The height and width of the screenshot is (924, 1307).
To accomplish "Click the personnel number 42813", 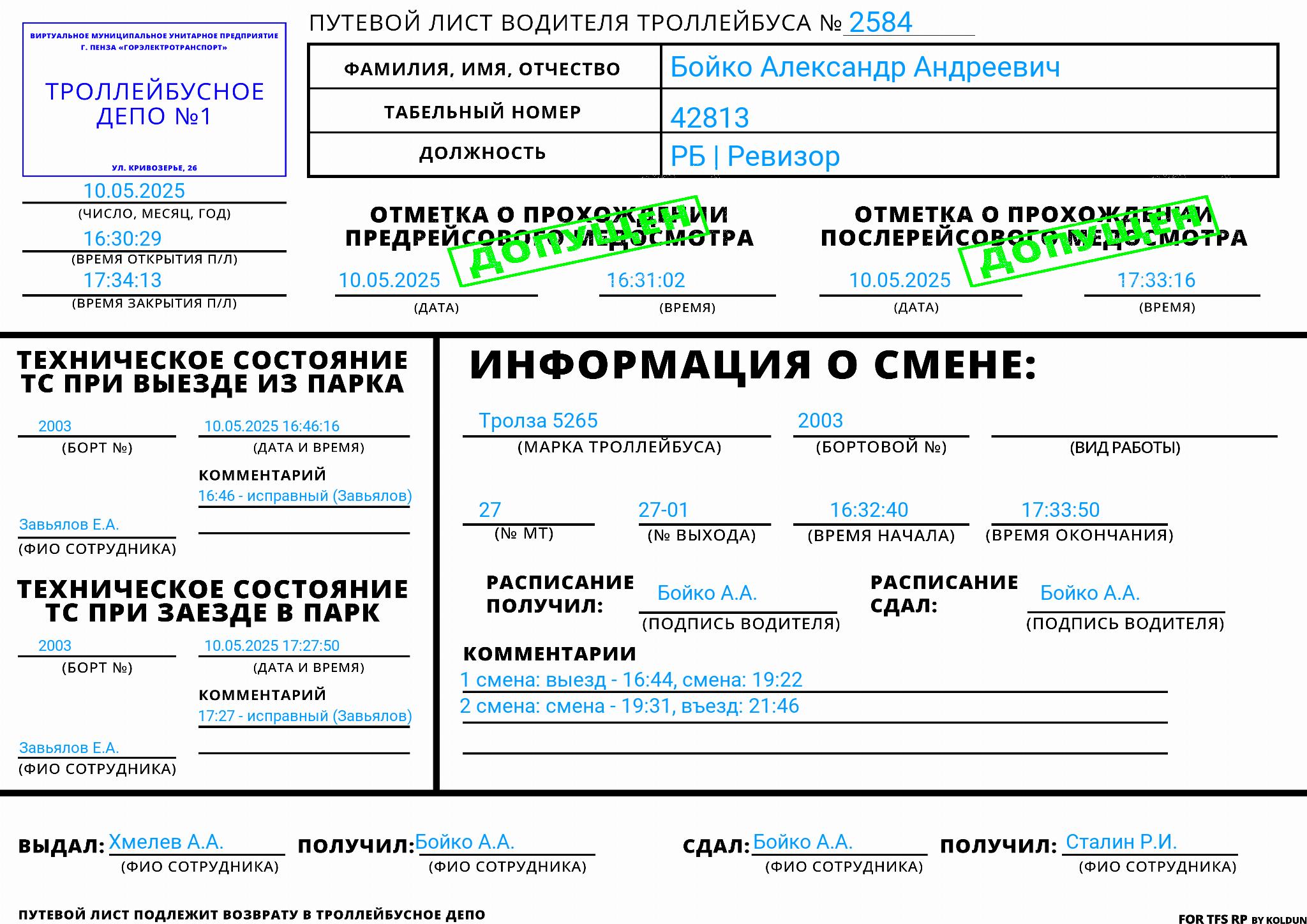I will click(710, 117).
